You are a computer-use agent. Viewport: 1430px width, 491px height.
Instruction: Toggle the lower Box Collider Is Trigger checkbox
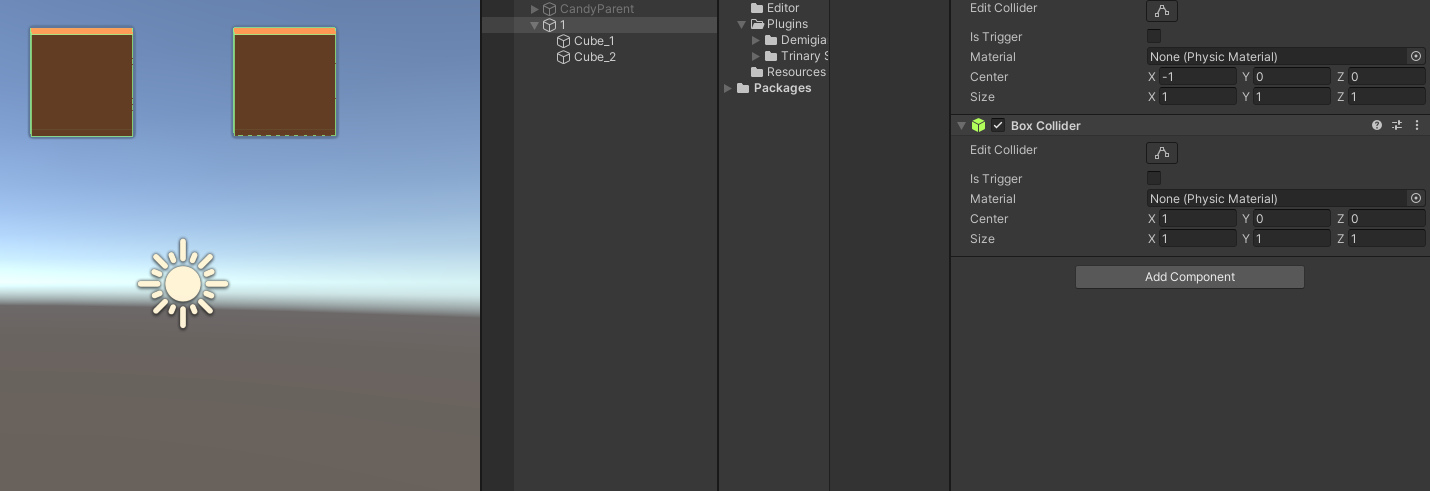(1154, 179)
